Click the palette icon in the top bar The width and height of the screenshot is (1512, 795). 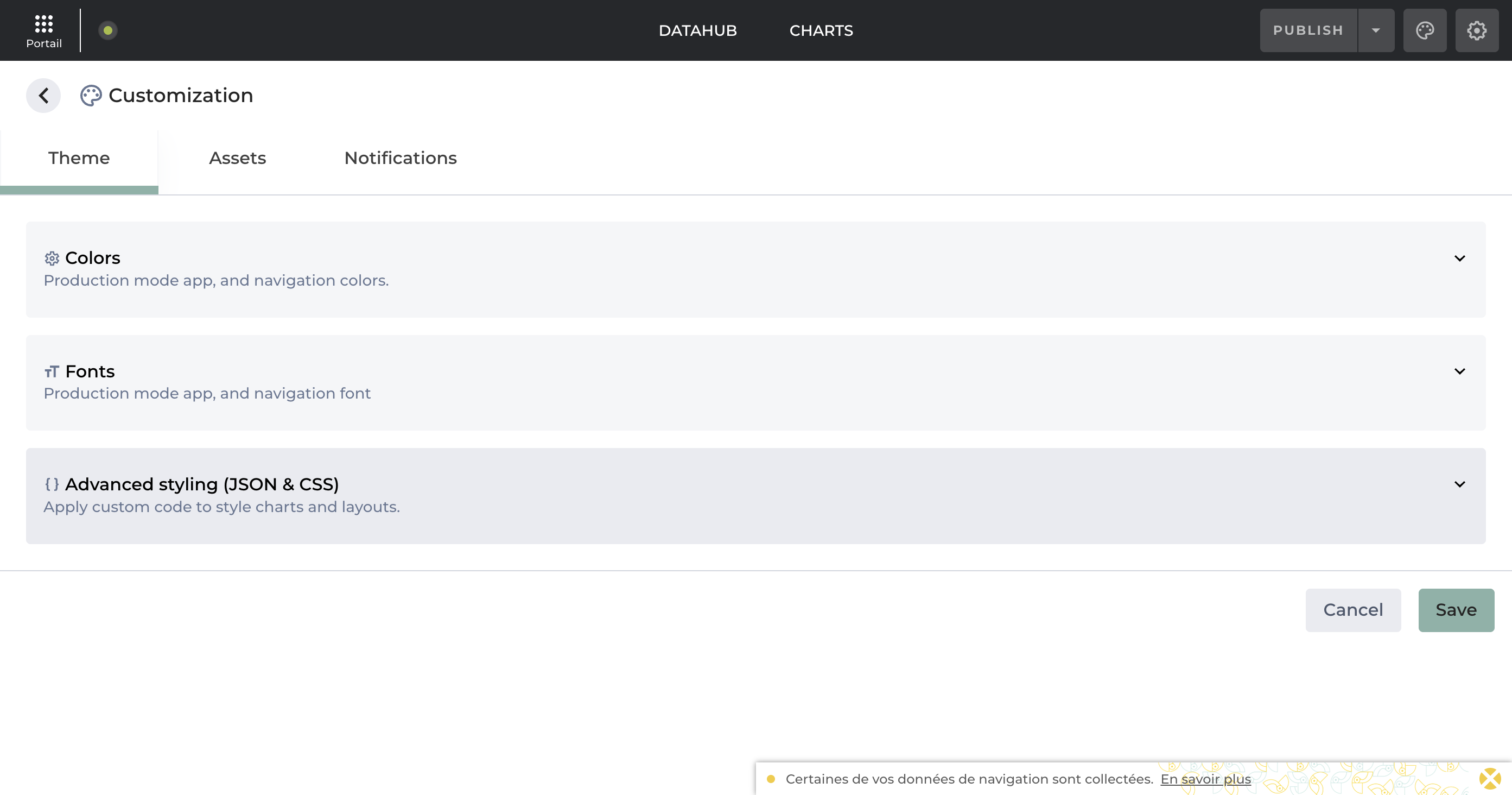point(1425,30)
